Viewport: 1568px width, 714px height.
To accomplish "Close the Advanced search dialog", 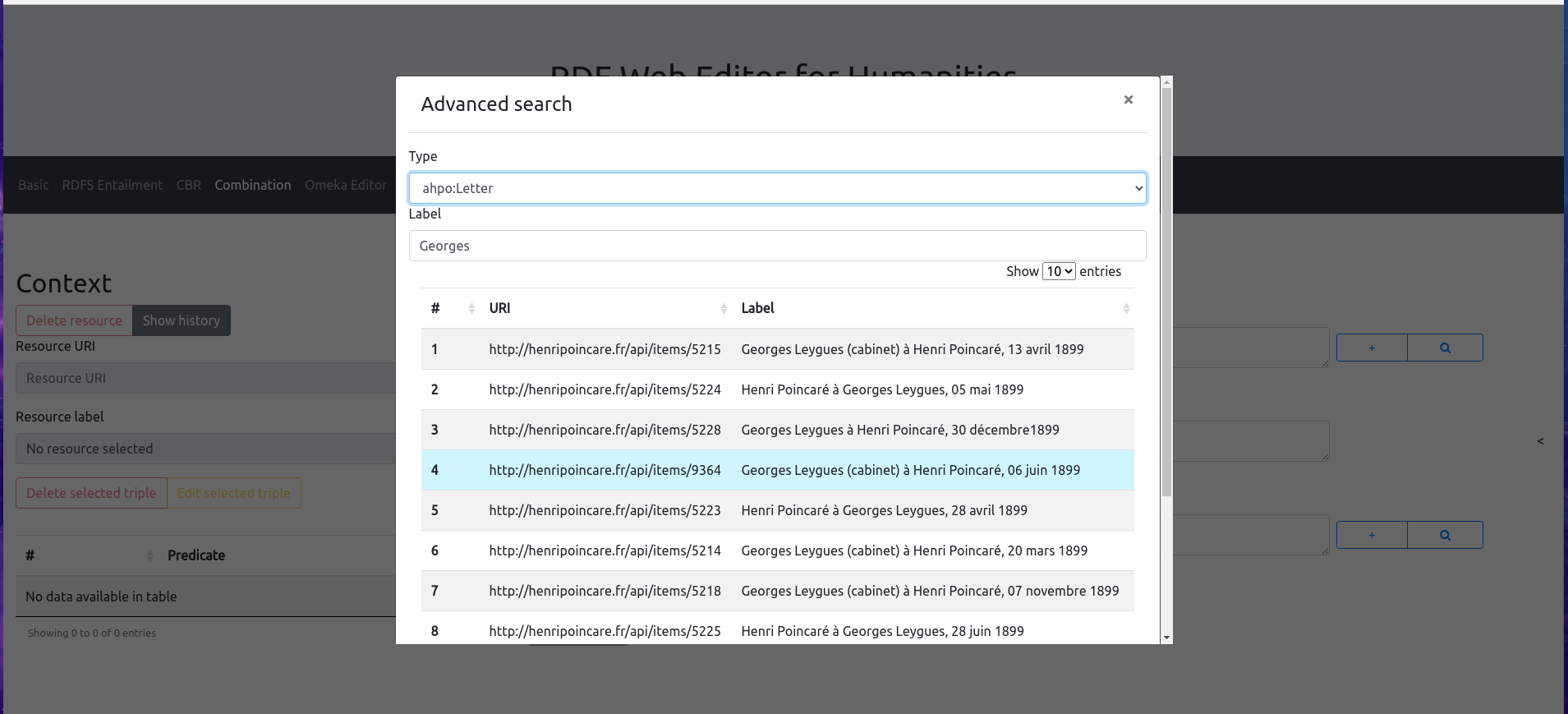I will point(1128,99).
